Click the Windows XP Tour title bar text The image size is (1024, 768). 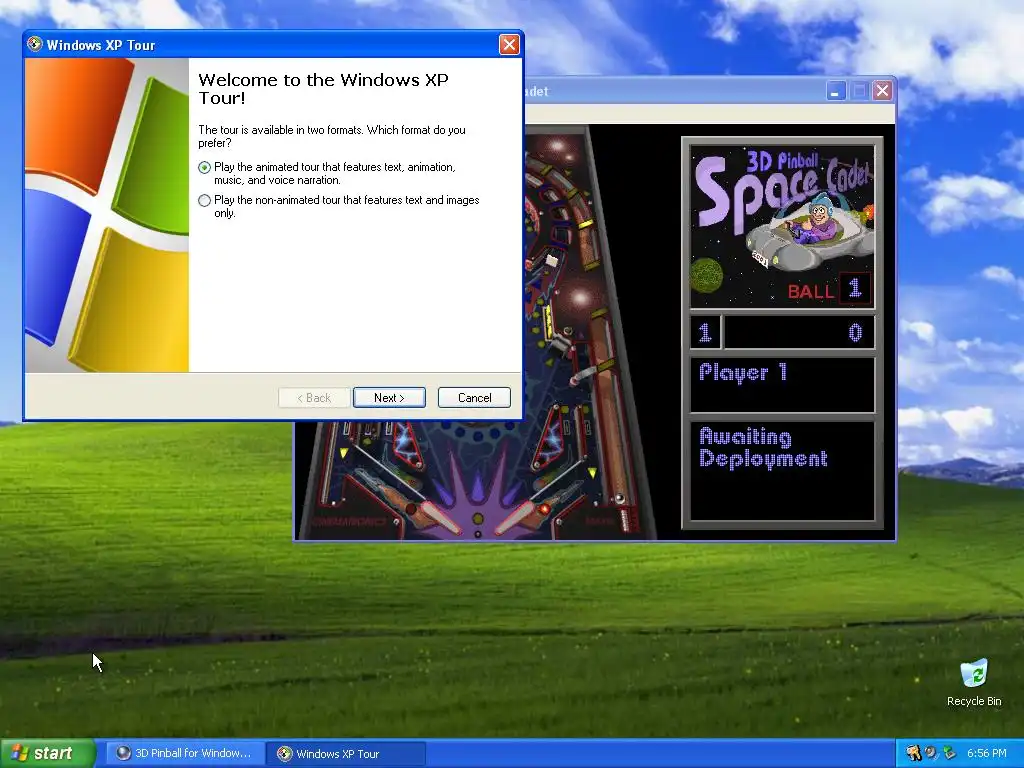pyautogui.click(x=101, y=45)
